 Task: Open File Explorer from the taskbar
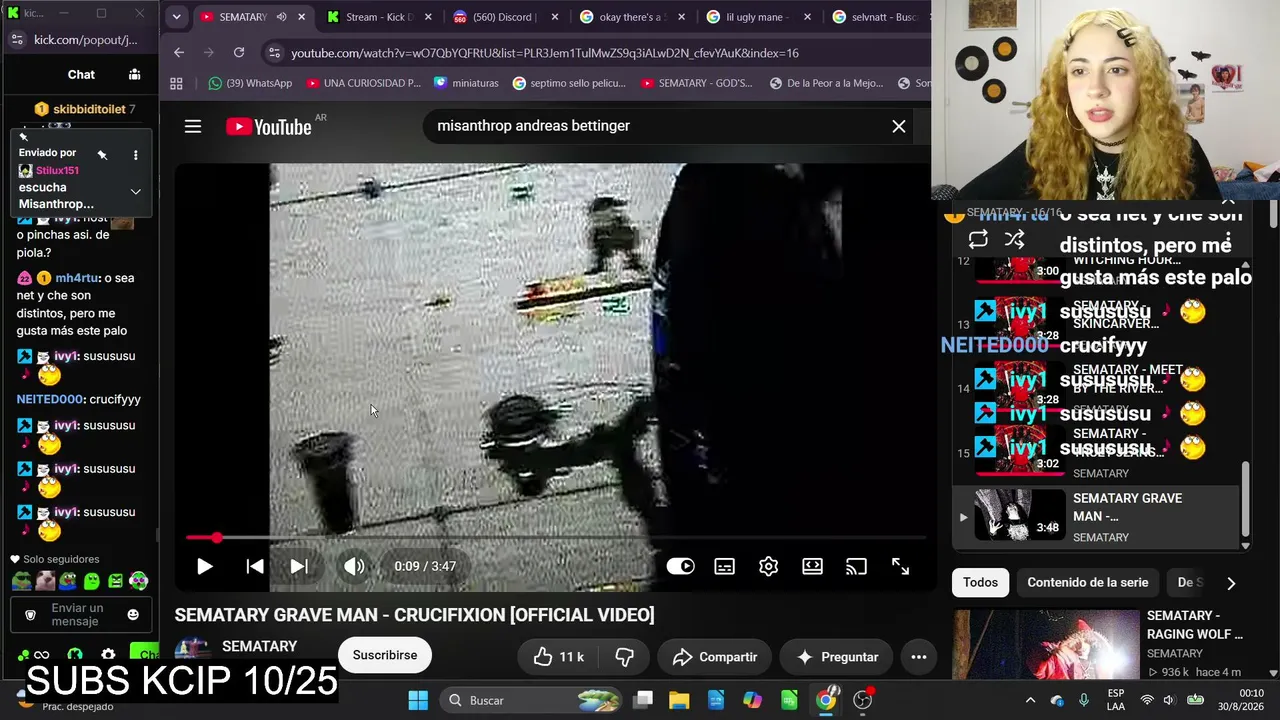coord(679,700)
